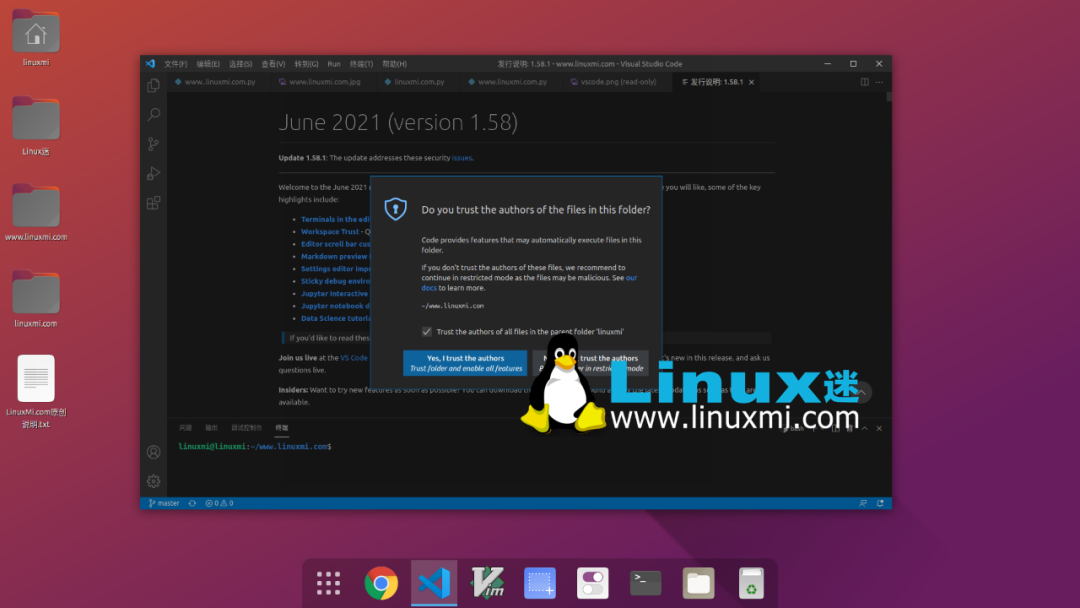1080x608 pixels.
Task: Select the LinuxMi.com原创说明.txt desktop file
Action: (36, 392)
